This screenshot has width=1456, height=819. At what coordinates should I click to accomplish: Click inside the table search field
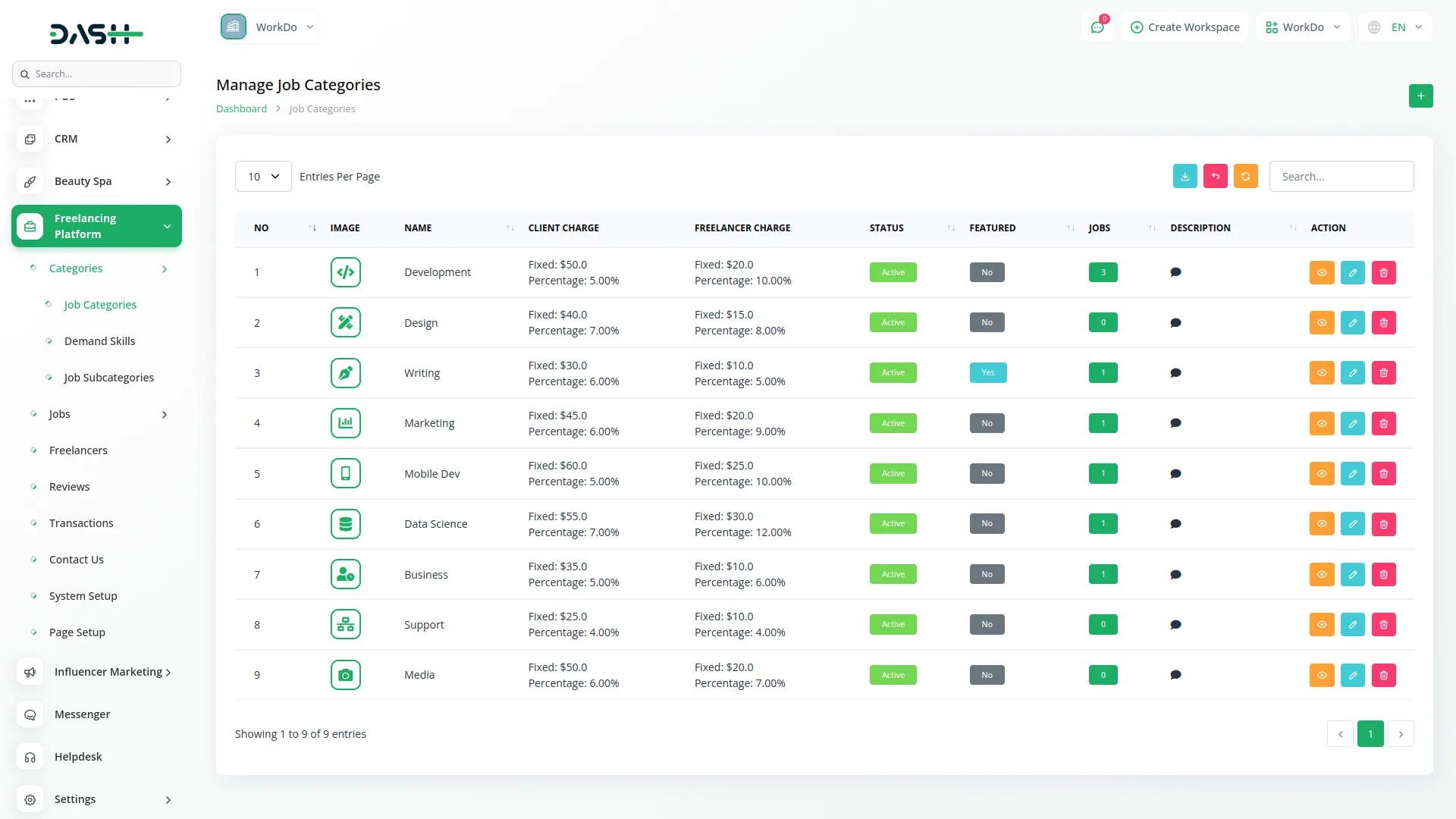(1341, 176)
